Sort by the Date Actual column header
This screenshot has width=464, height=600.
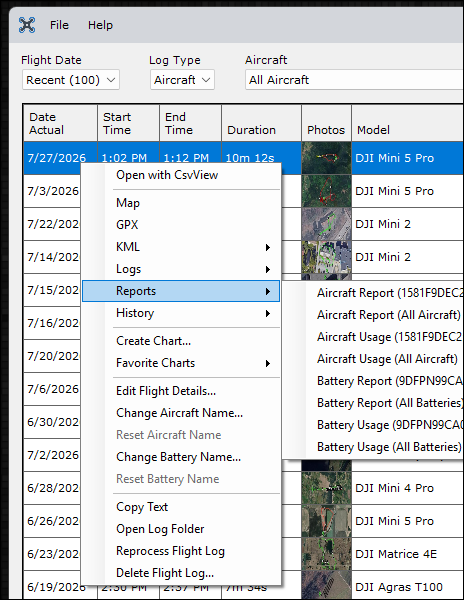pos(60,123)
